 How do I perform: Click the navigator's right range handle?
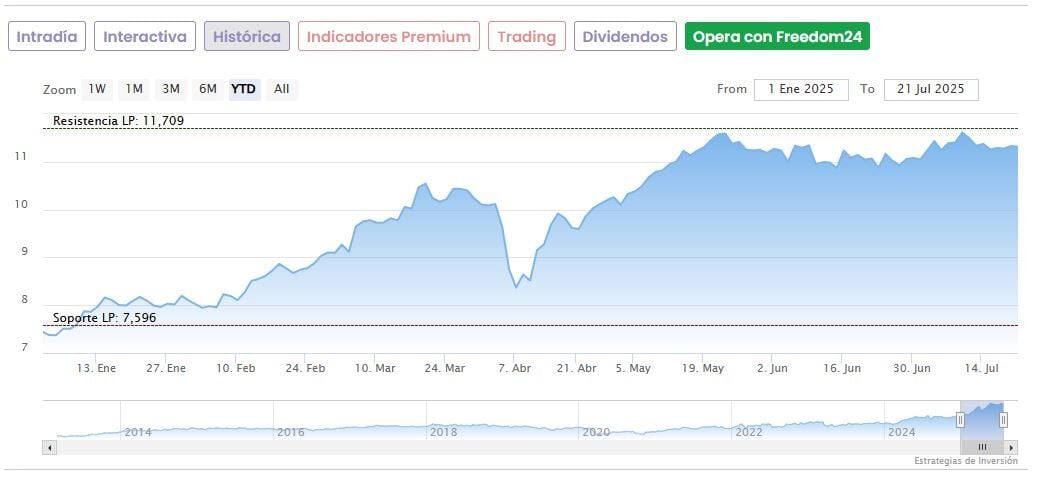(x=1003, y=420)
